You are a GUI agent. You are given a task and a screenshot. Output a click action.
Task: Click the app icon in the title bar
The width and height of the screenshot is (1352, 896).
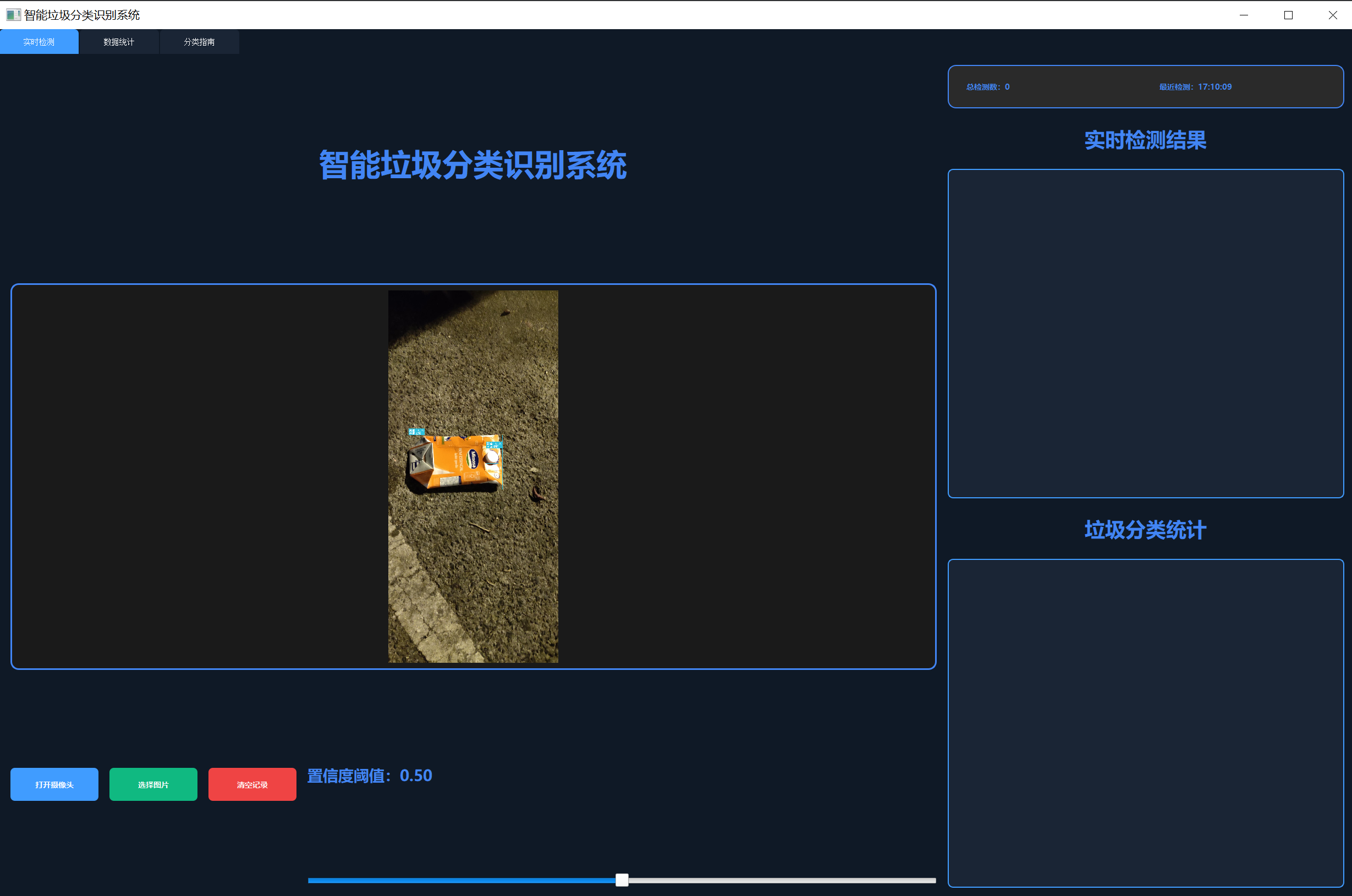tap(13, 14)
